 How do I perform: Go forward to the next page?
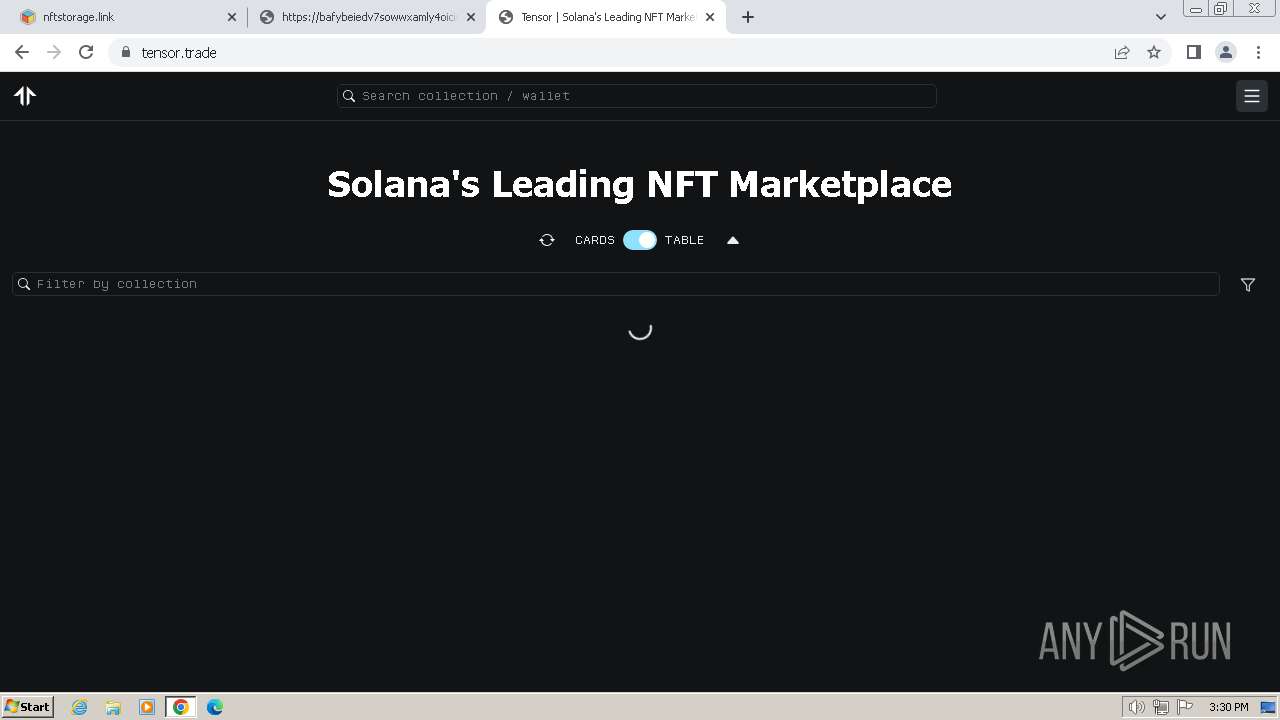coord(54,52)
